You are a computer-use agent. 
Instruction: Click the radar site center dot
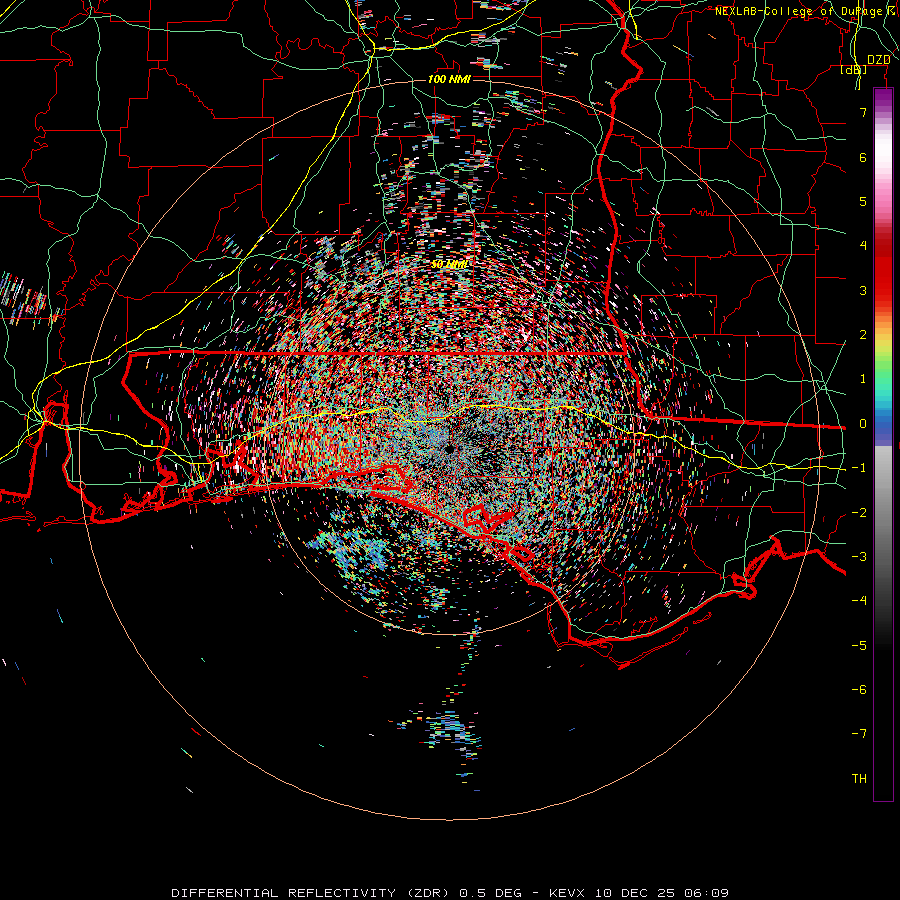click(x=449, y=449)
